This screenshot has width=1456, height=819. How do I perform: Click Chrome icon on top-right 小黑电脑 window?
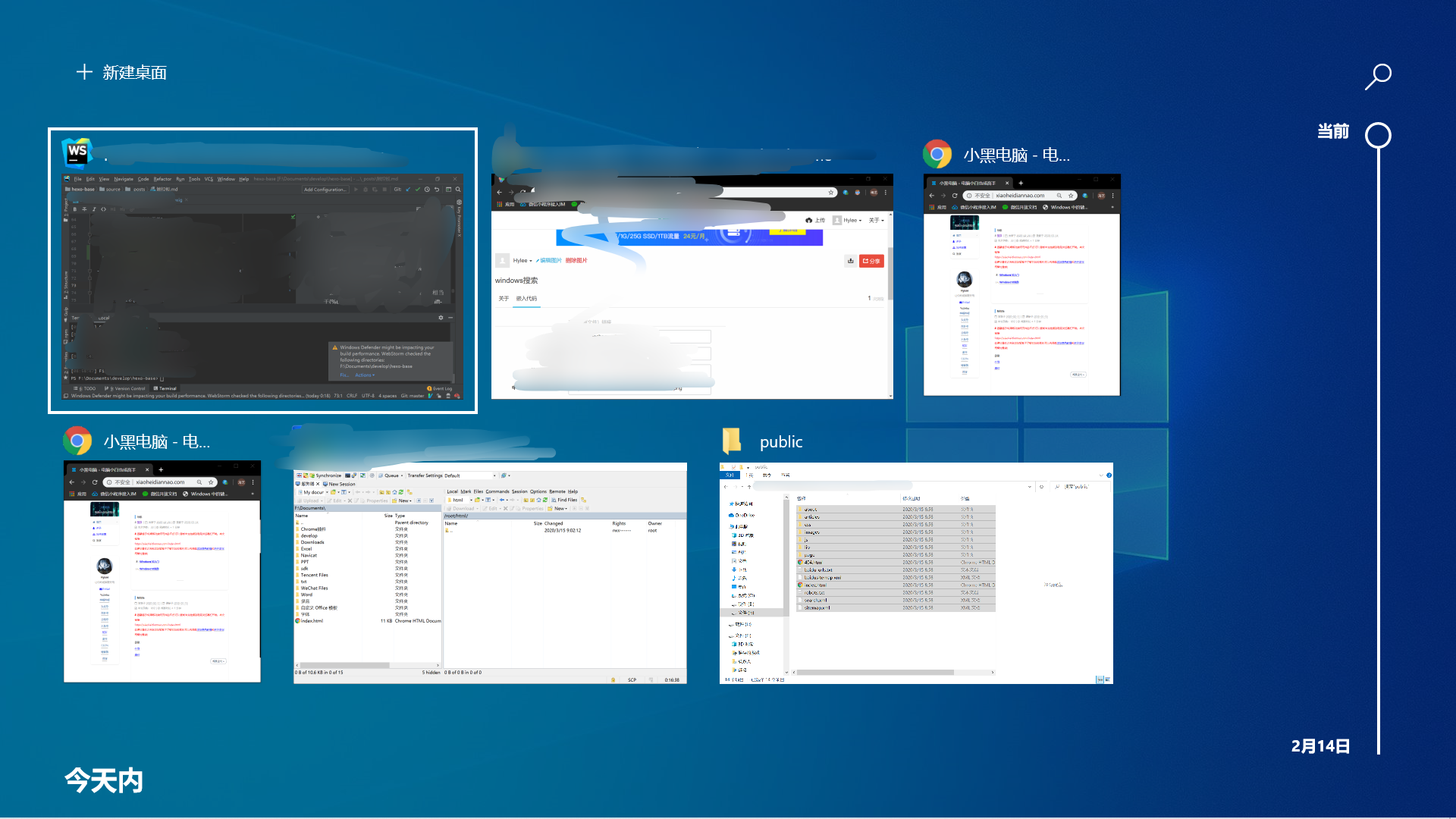pos(937,155)
